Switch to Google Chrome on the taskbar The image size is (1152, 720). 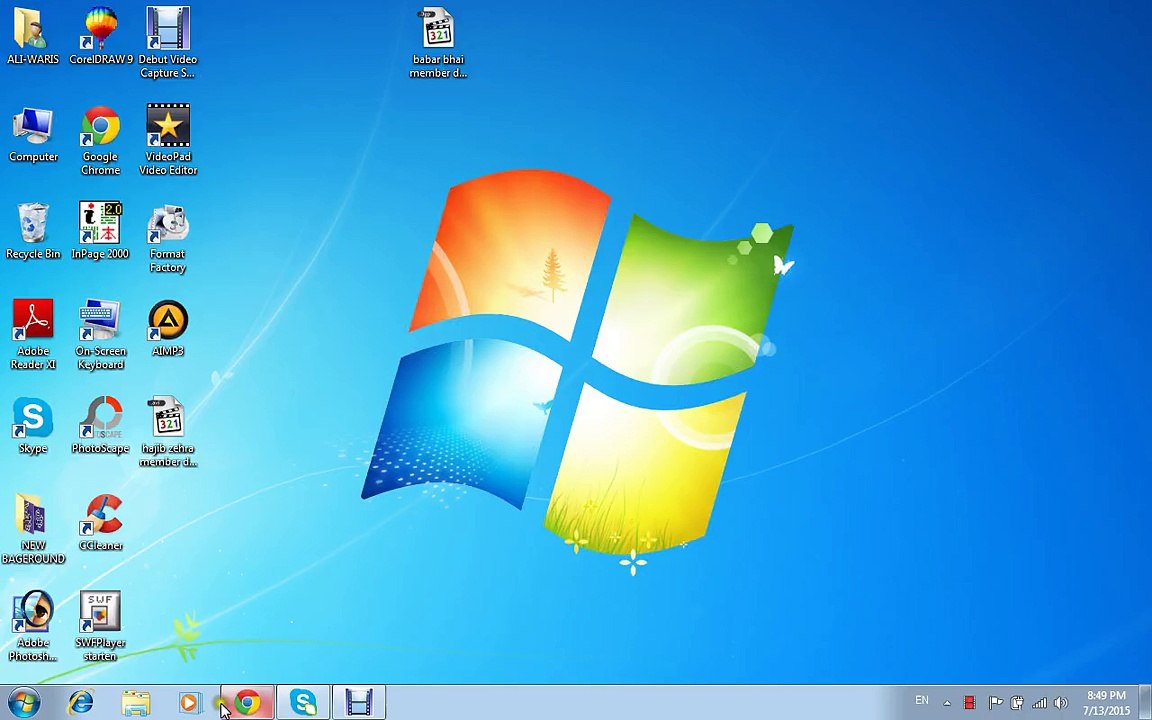(248, 703)
